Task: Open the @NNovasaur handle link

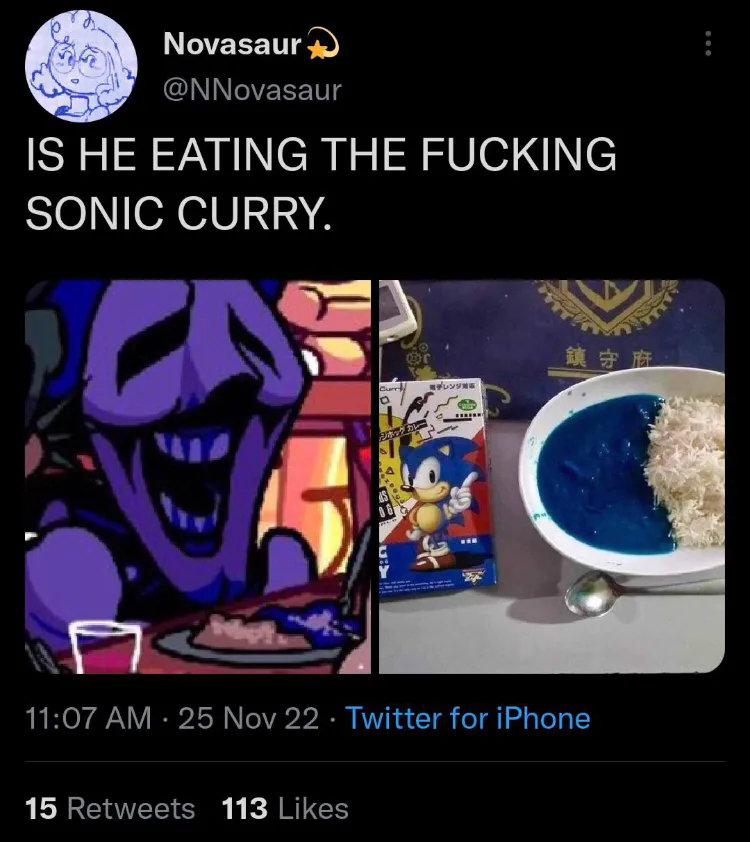Action: 251,90
